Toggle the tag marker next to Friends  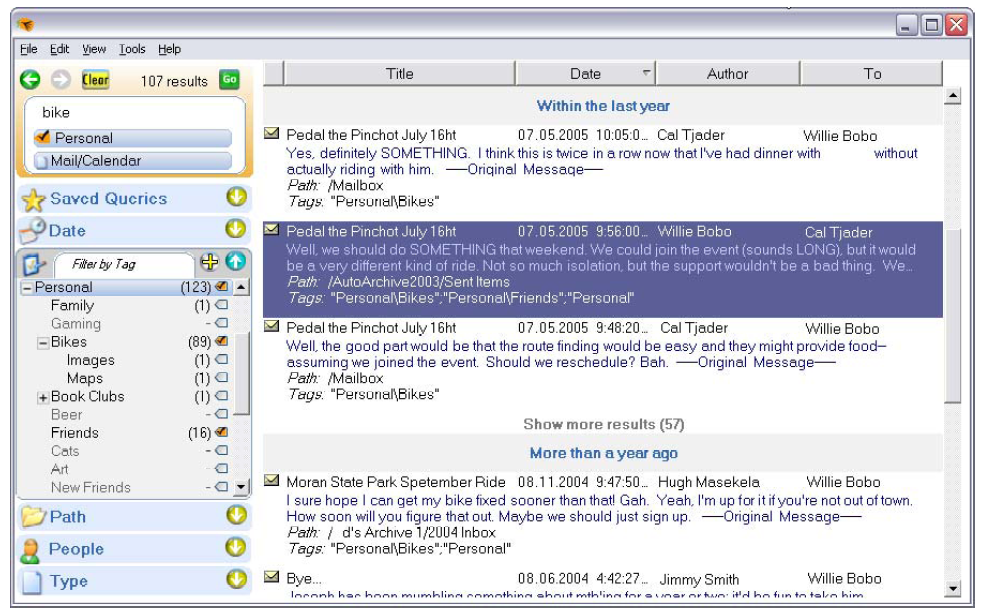click(222, 432)
